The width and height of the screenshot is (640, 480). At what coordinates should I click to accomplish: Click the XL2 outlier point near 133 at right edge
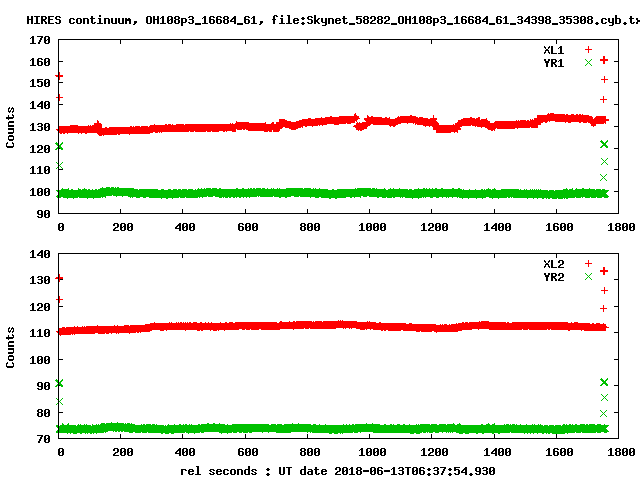tap(604, 271)
